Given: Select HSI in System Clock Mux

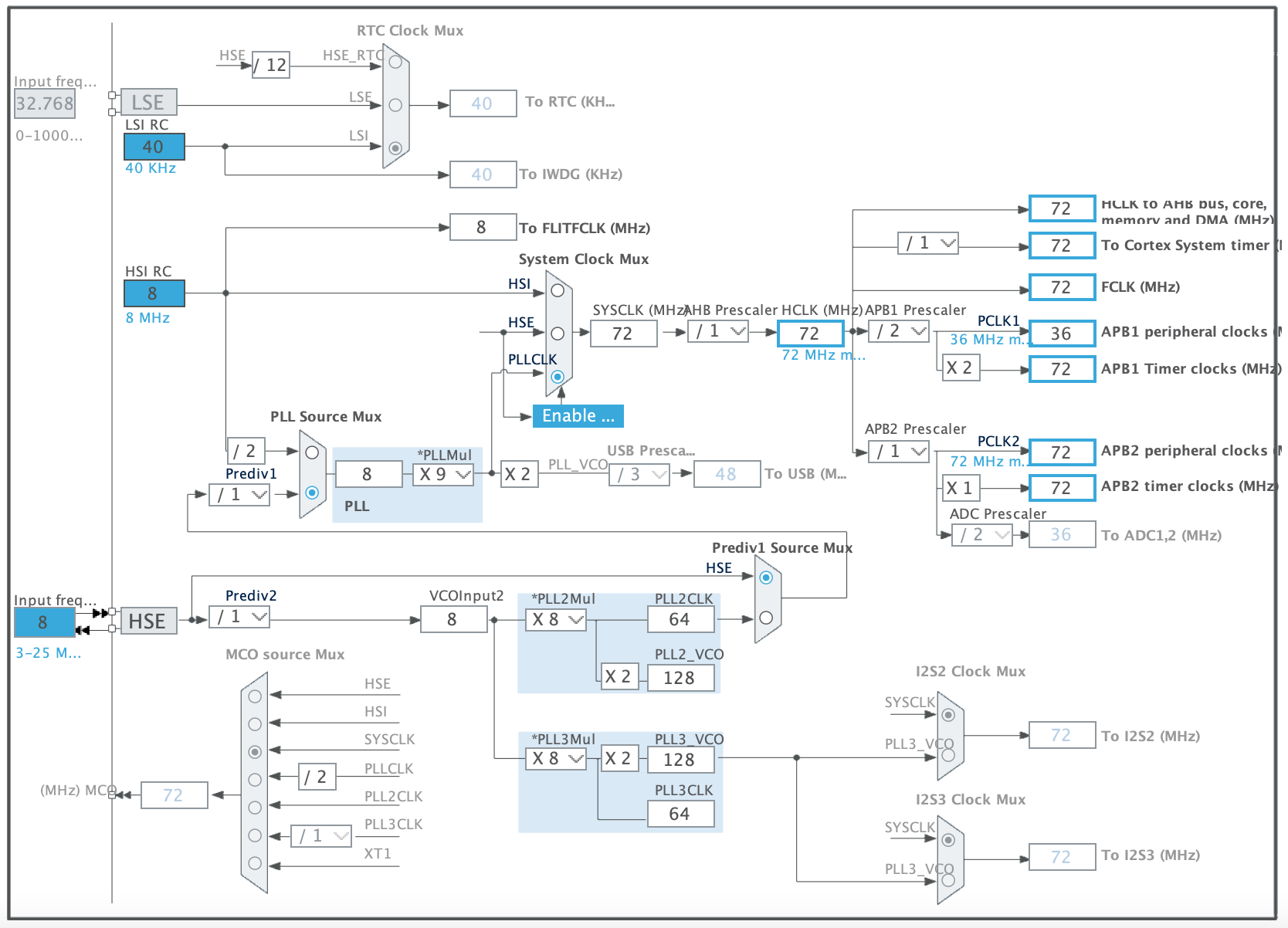Looking at the screenshot, I should (x=558, y=291).
